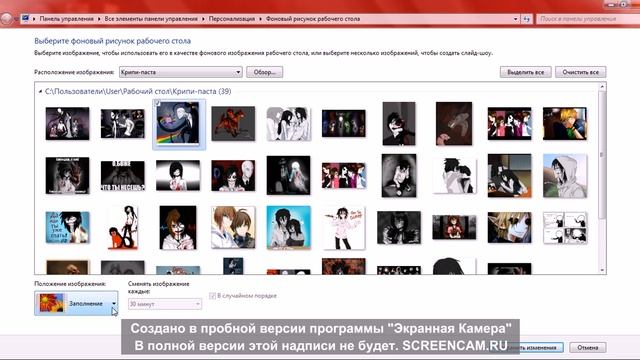The image size is (640, 360).
Task: Select the Jeff and Slenderman red-background thumbnail
Action: point(233,176)
